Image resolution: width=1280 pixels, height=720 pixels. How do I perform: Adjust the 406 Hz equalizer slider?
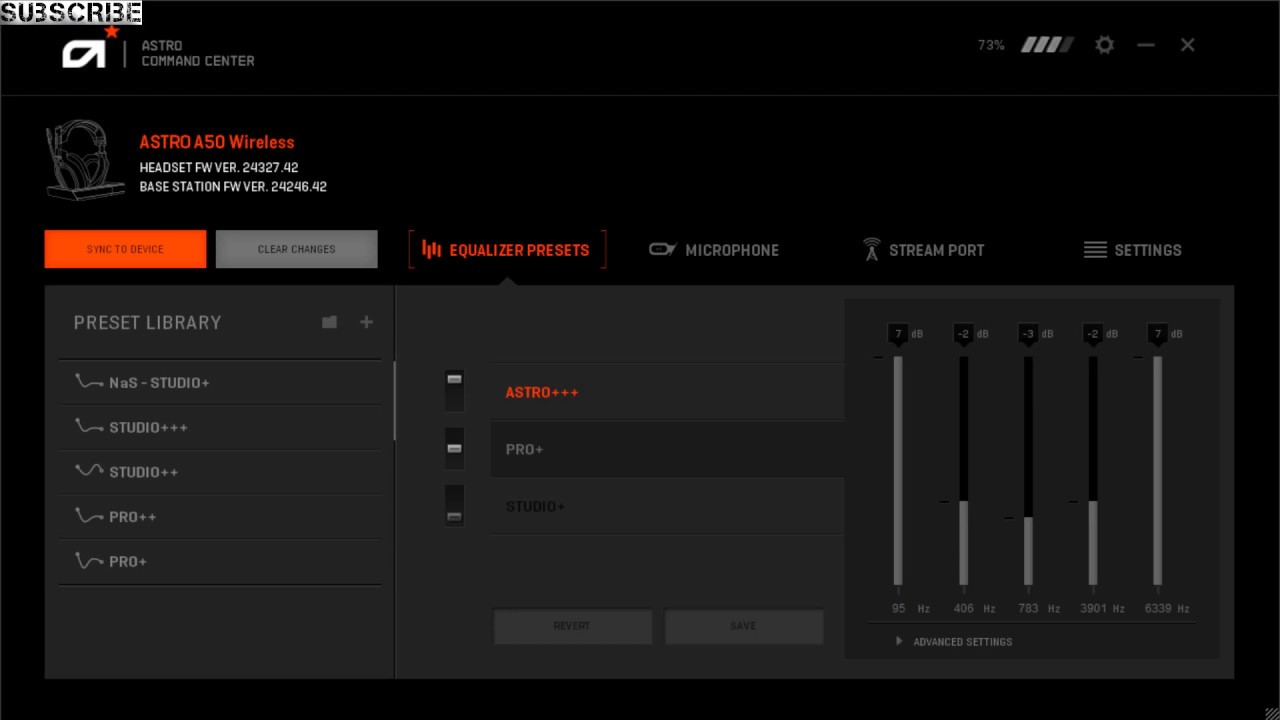click(963, 470)
